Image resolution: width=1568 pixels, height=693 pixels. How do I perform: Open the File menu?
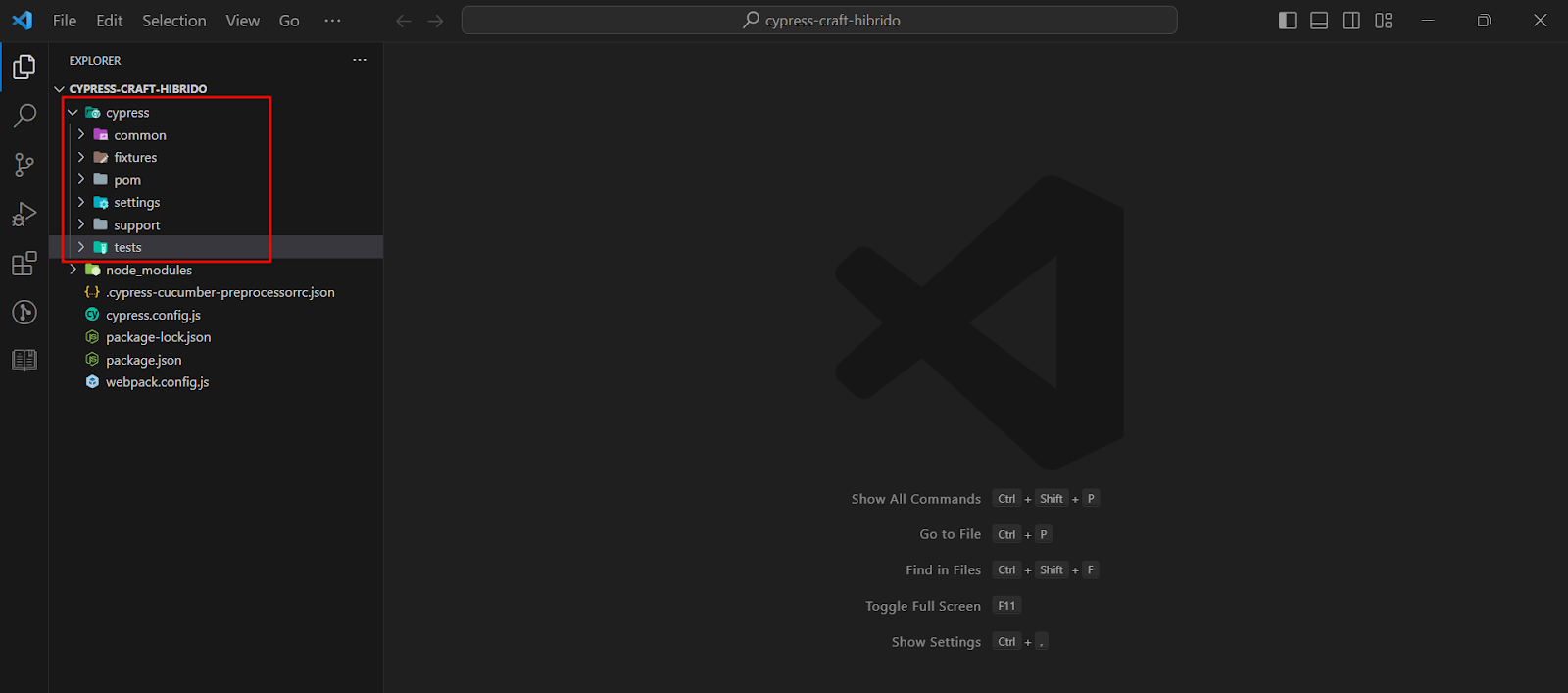(x=65, y=21)
